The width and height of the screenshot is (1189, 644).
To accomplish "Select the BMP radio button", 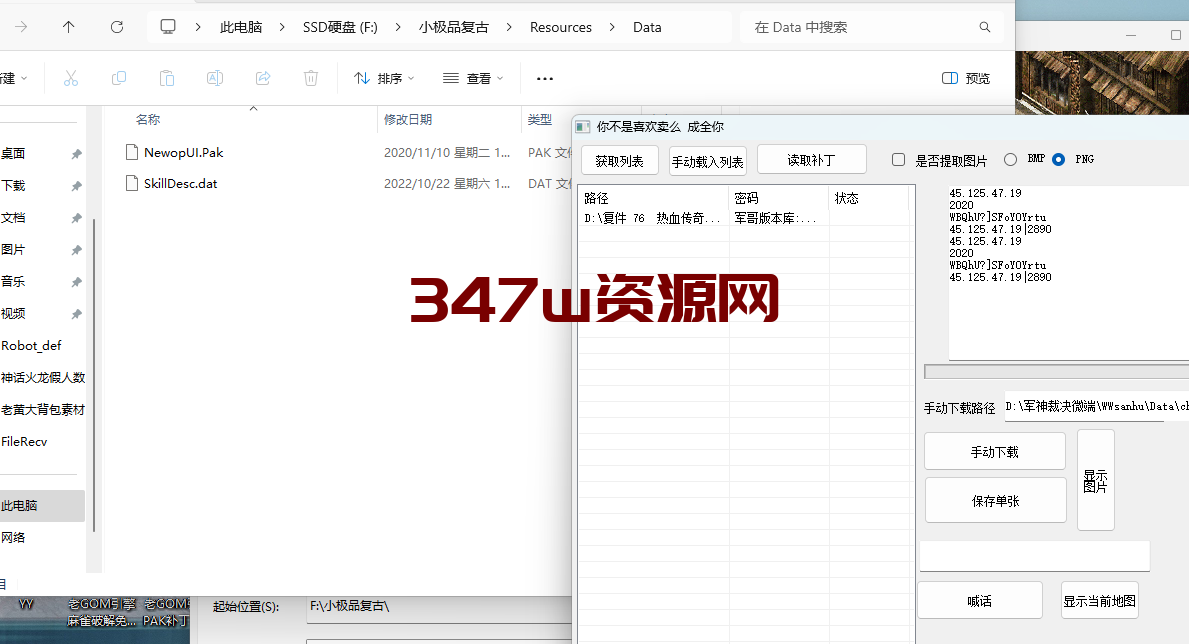I will point(1010,159).
